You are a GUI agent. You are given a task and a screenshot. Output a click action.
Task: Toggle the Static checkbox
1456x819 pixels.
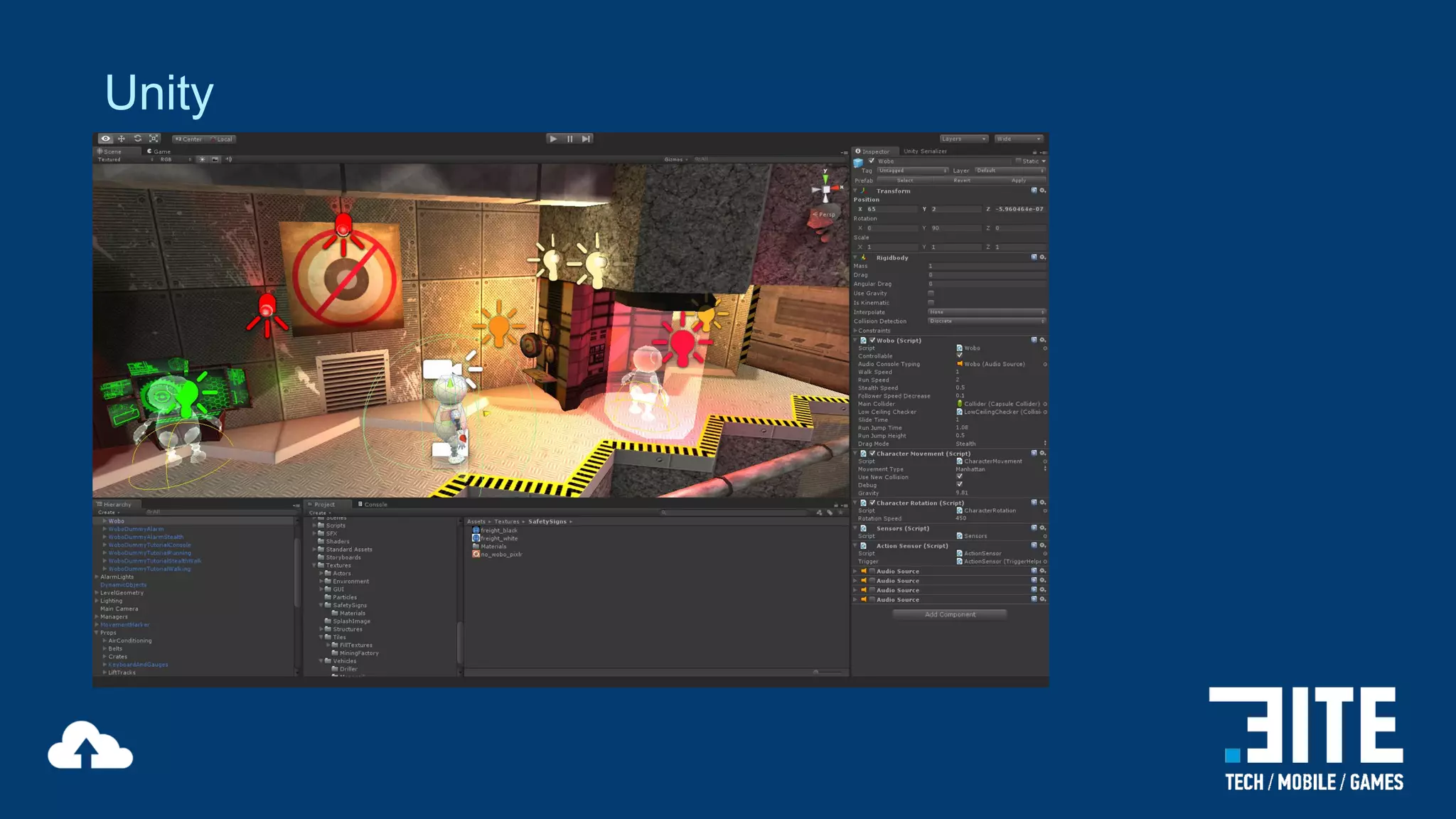pos(1019,161)
